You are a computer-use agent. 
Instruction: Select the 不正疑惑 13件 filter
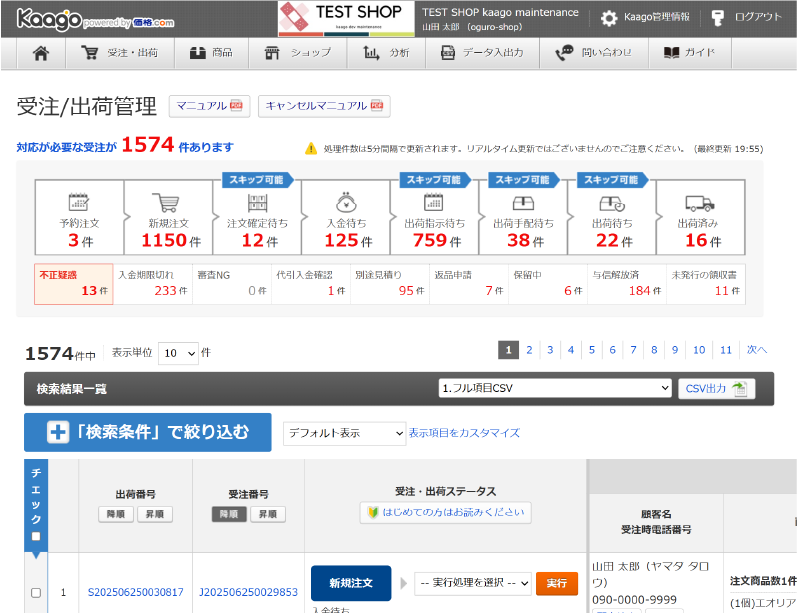(x=74, y=284)
